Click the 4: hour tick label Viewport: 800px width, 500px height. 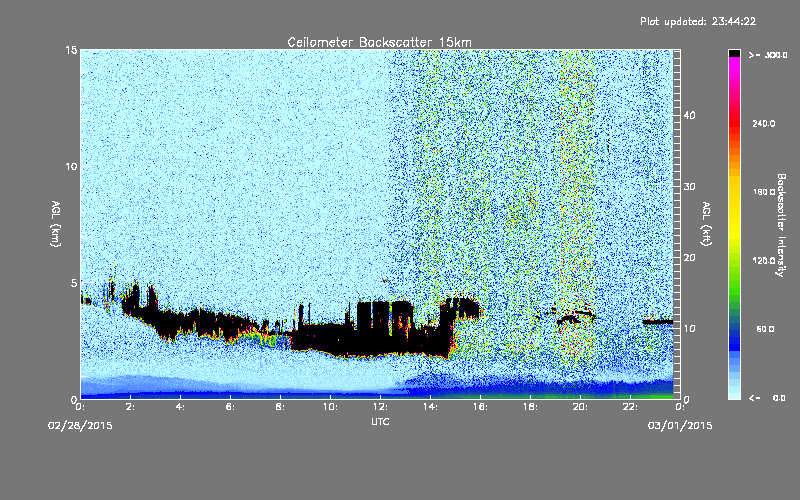click(181, 407)
